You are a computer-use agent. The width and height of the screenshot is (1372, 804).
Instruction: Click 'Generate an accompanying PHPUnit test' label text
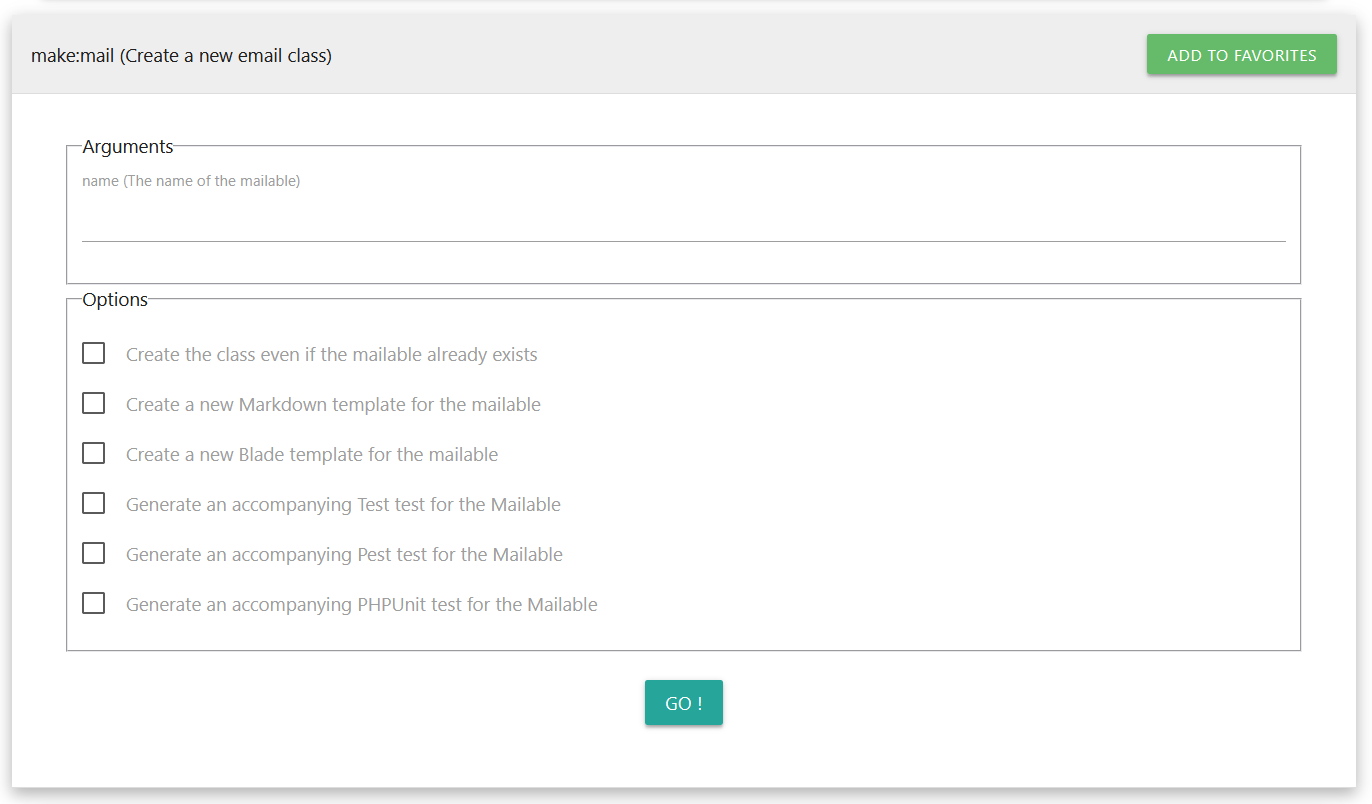point(361,605)
